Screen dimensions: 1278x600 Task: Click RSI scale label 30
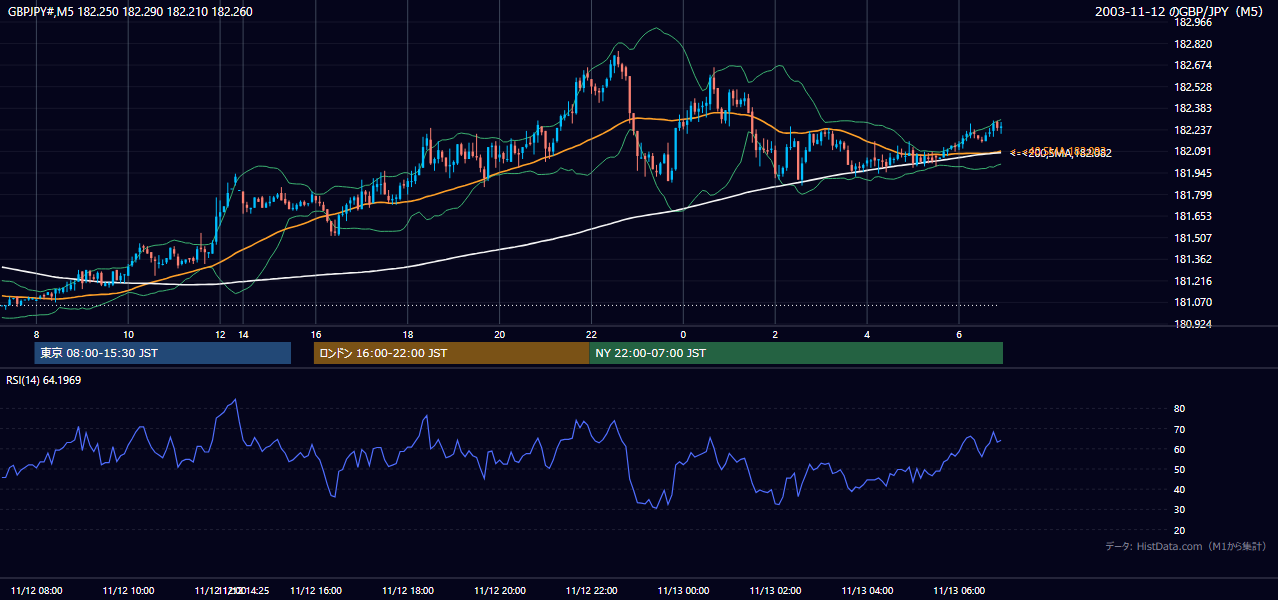click(x=1180, y=510)
